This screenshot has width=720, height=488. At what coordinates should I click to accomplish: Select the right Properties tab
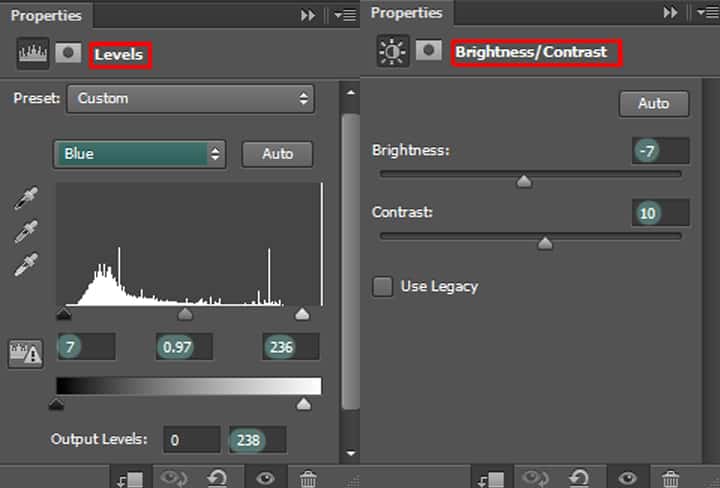coord(406,13)
